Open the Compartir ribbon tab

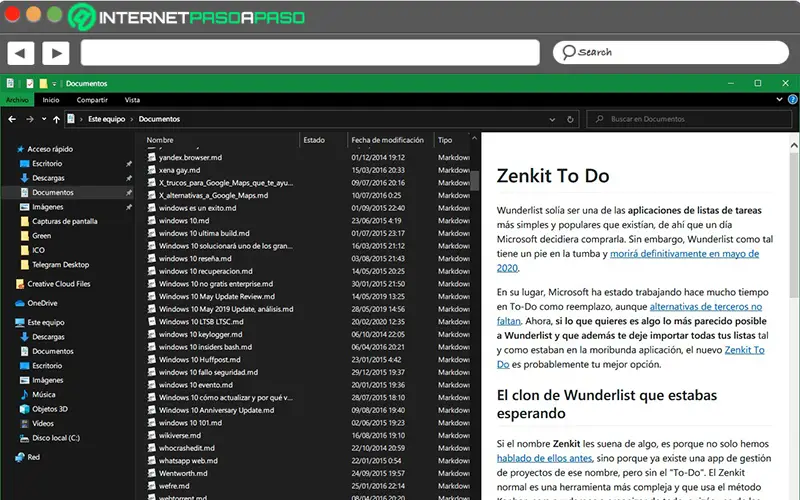pos(92,100)
